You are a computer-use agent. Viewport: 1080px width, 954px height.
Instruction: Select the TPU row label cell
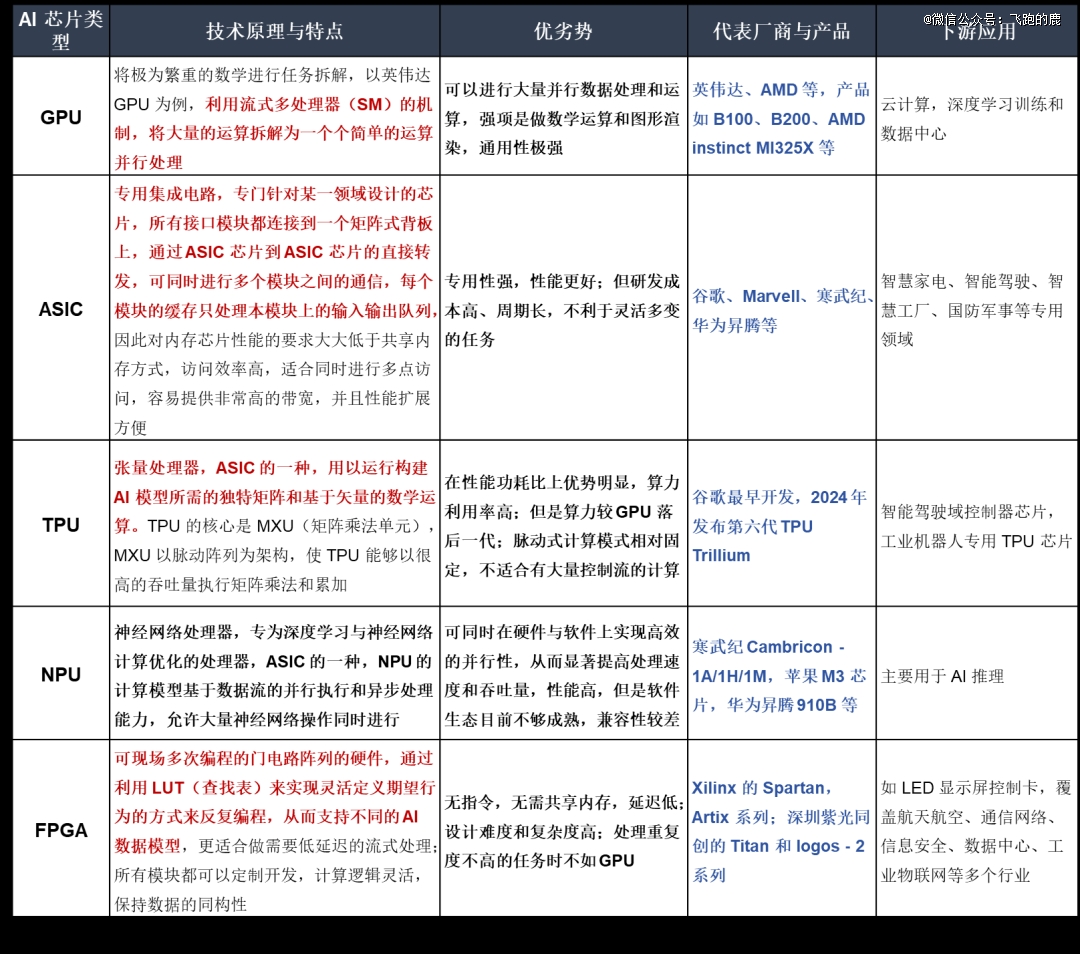click(61, 523)
